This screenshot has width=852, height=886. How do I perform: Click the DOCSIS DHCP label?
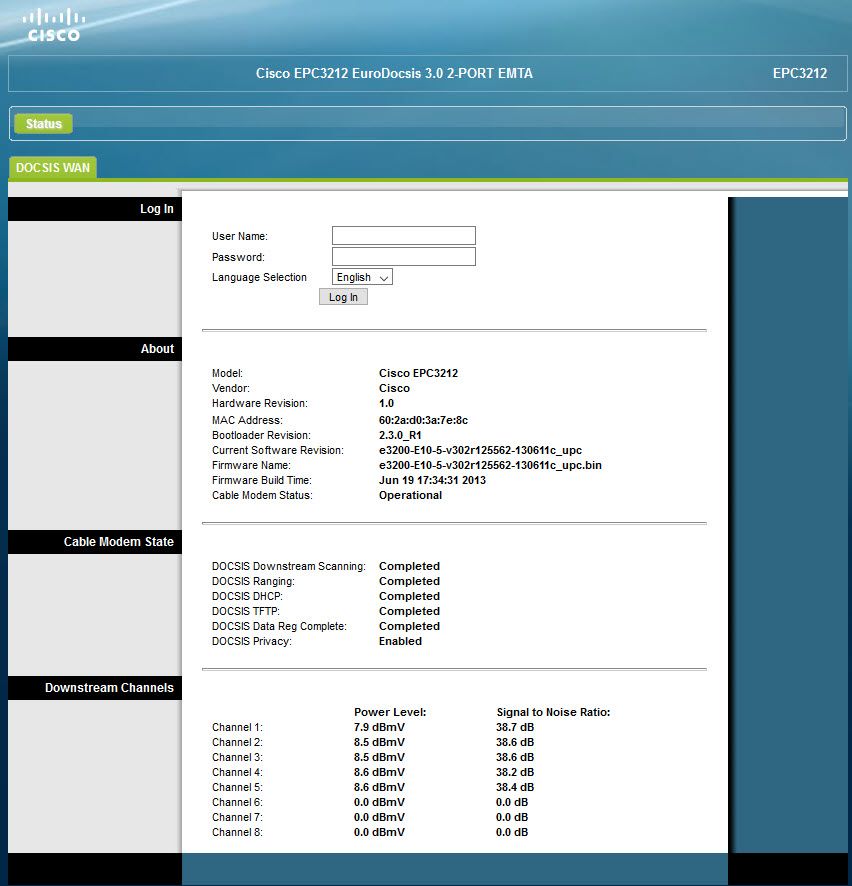point(247,596)
